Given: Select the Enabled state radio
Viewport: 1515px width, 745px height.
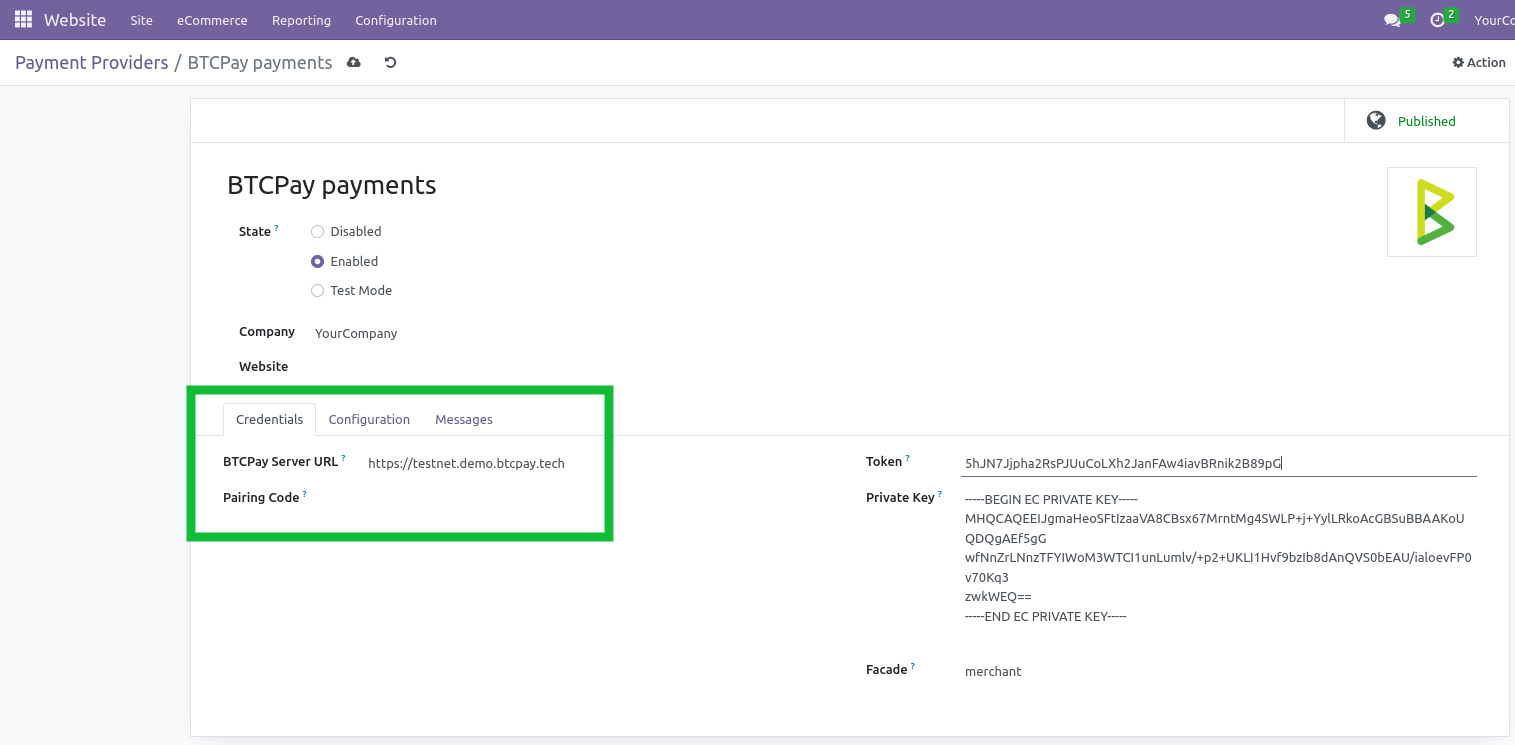Looking at the screenshot, I should click(317, 262).
